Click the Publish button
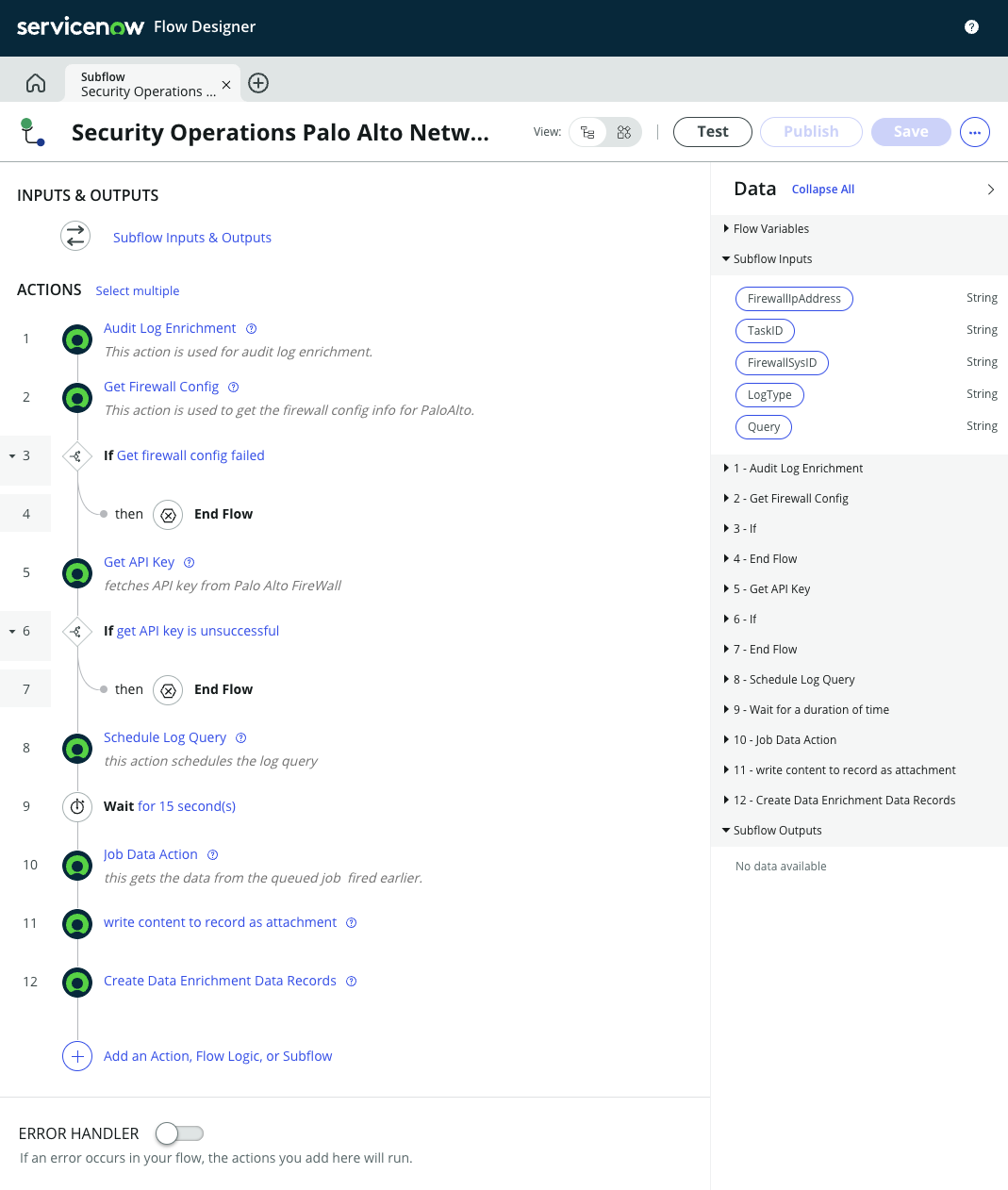The width and height of the screenshot is (1008, 1190). 811,132
